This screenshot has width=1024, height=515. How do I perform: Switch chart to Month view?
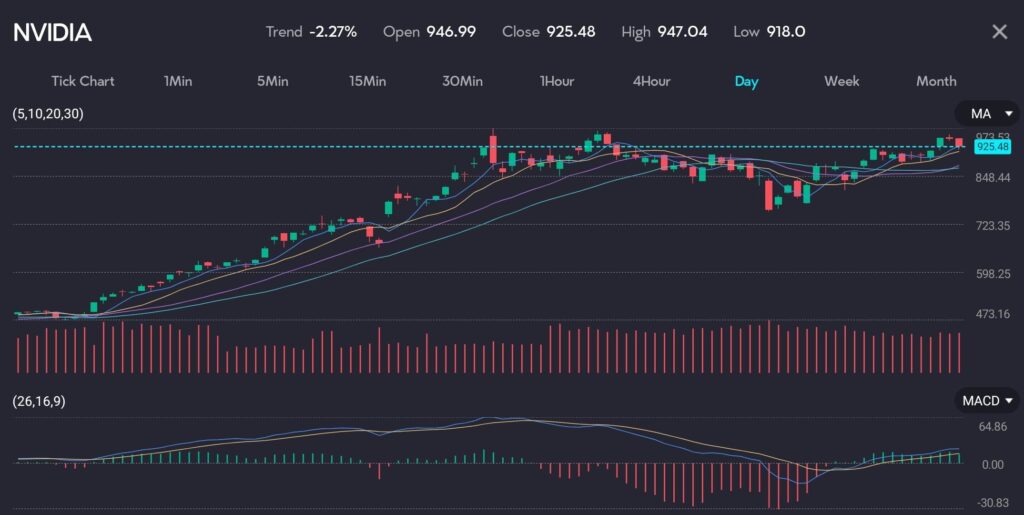936,81
